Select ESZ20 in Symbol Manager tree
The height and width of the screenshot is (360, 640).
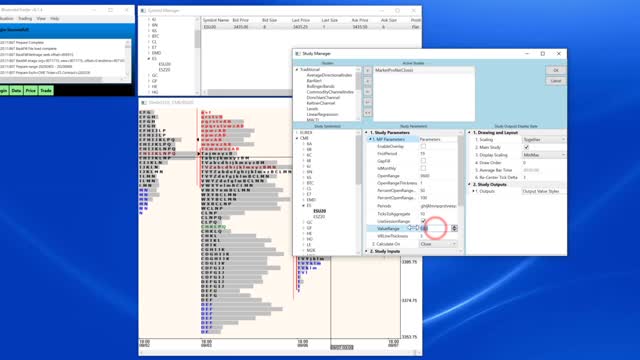pyautogui.click(x=164, y=70)
